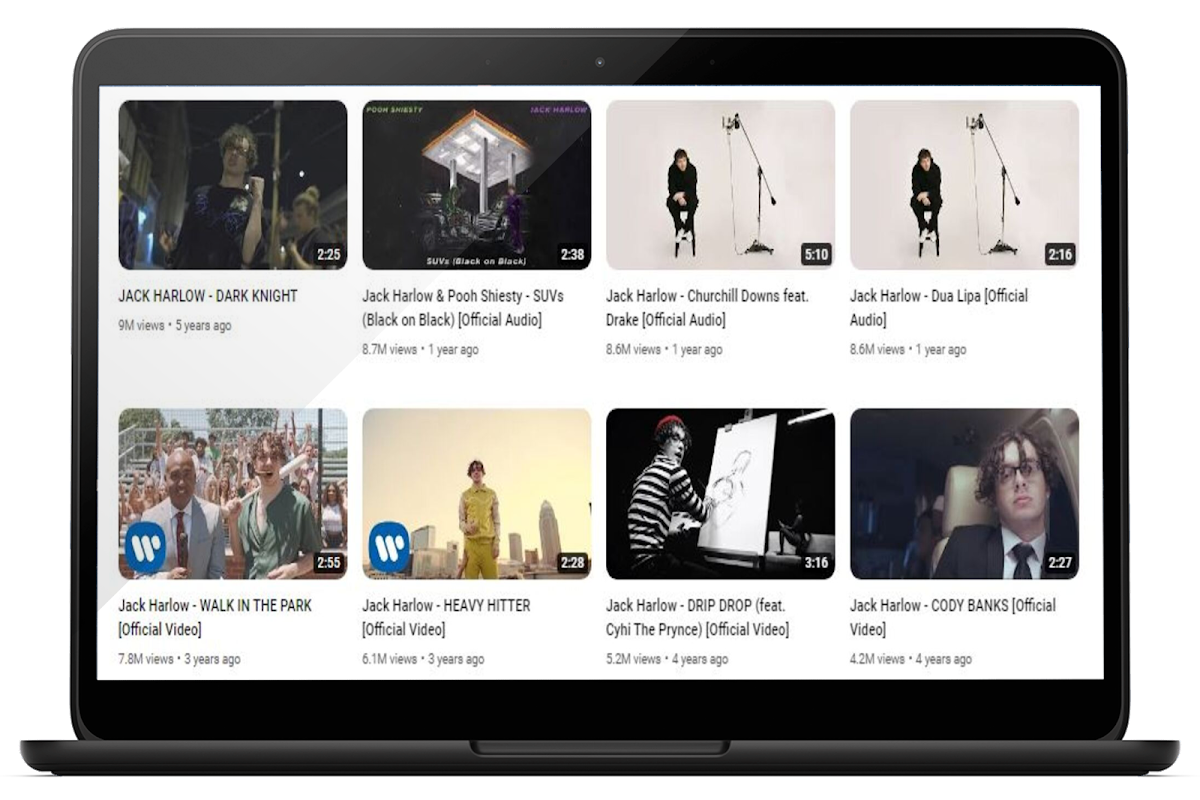This screenshot has height=800, width=1200.
Task: Click the Warner logo on WALK IN THE PARK
Action: pyautogui.click(x=145, y=547)
